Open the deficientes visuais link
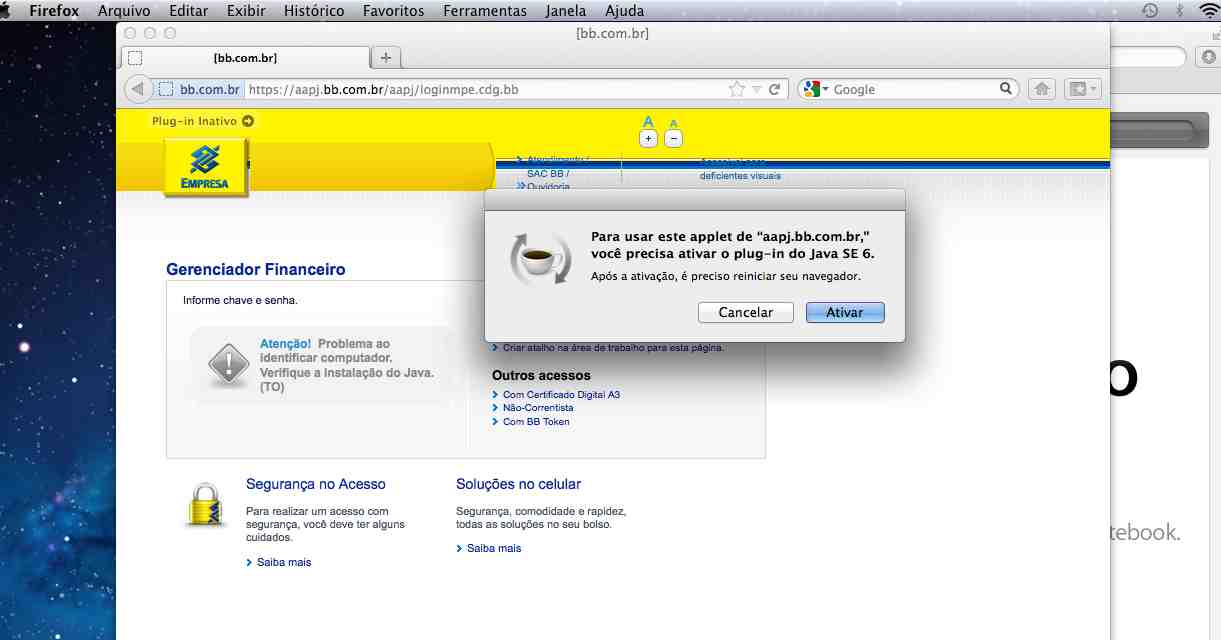This screenshot has height=640, width=1221. point(740,176)
